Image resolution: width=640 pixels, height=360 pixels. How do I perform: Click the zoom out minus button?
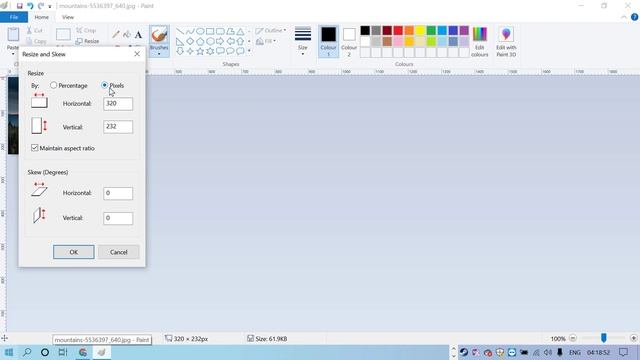pos(573,338)
